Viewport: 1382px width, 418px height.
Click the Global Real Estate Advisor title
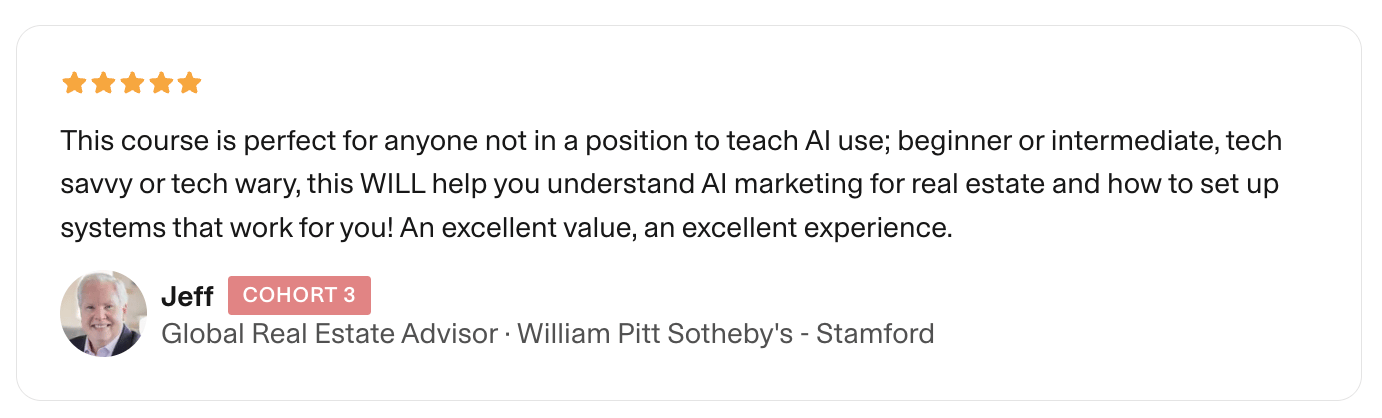(329, 333)
